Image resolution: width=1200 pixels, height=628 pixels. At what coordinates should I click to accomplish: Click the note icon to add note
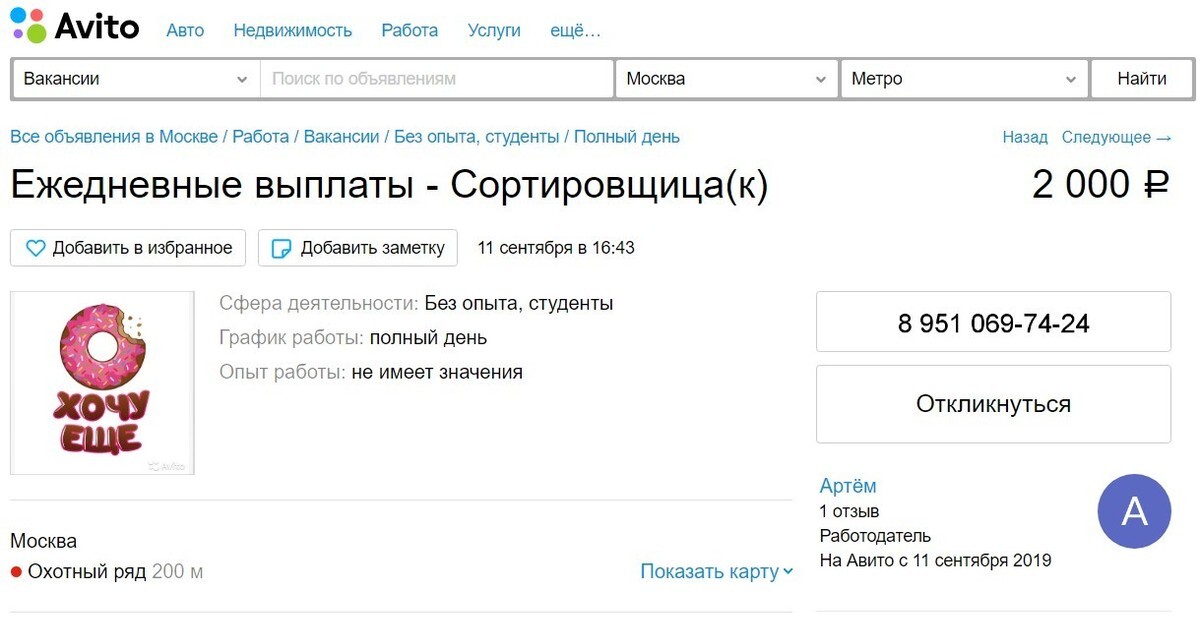283,248
